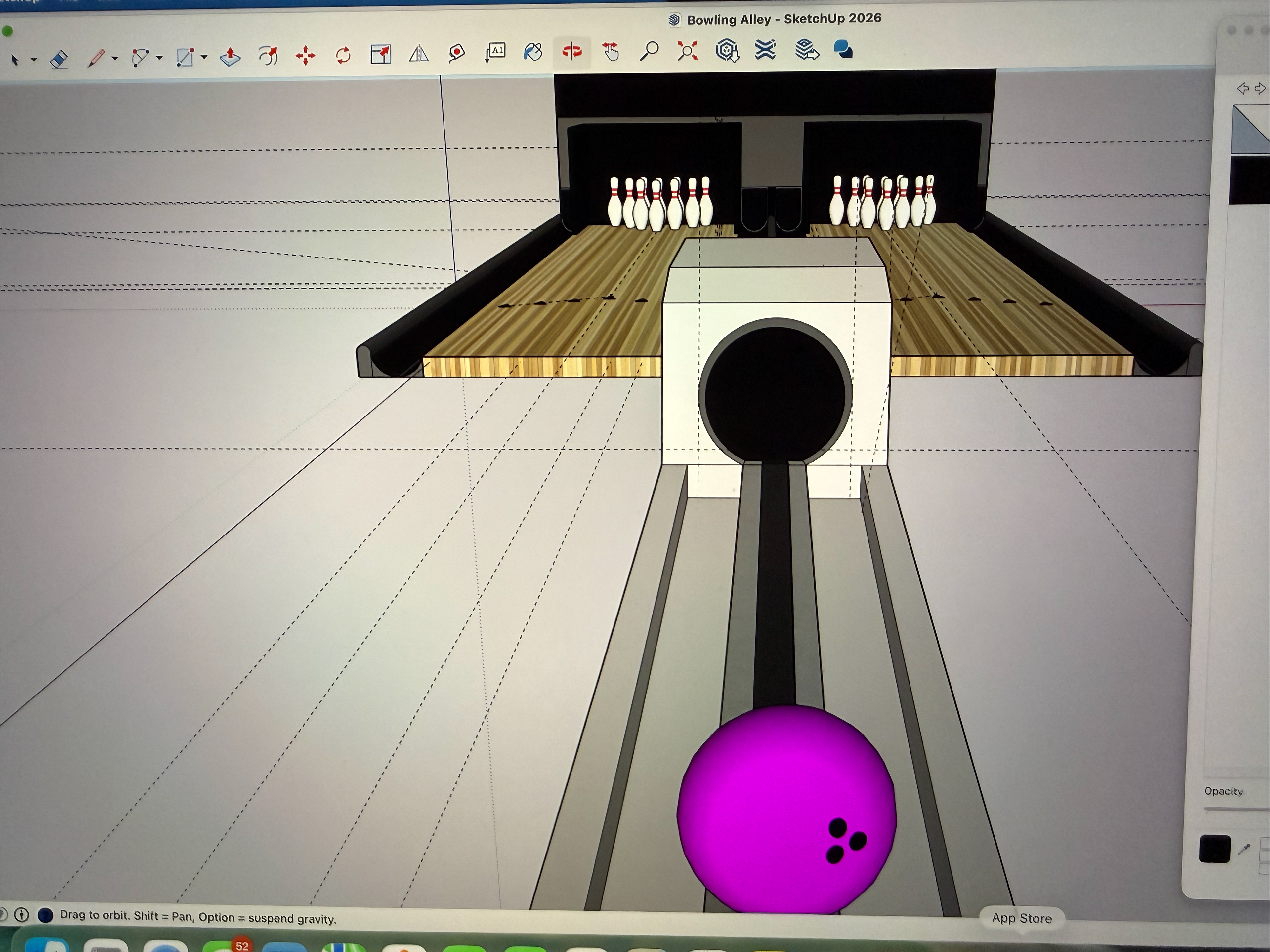Click the info circle in status bar
Screen dimensions: 1270x952
[22, 915]
